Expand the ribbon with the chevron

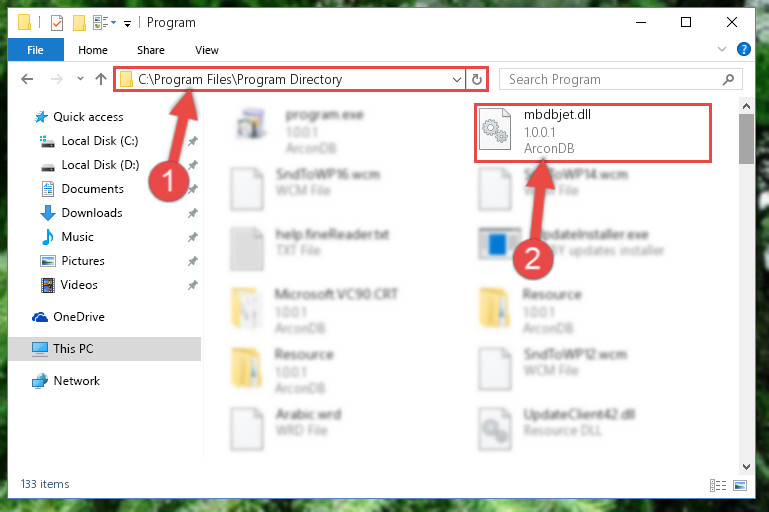722,49
